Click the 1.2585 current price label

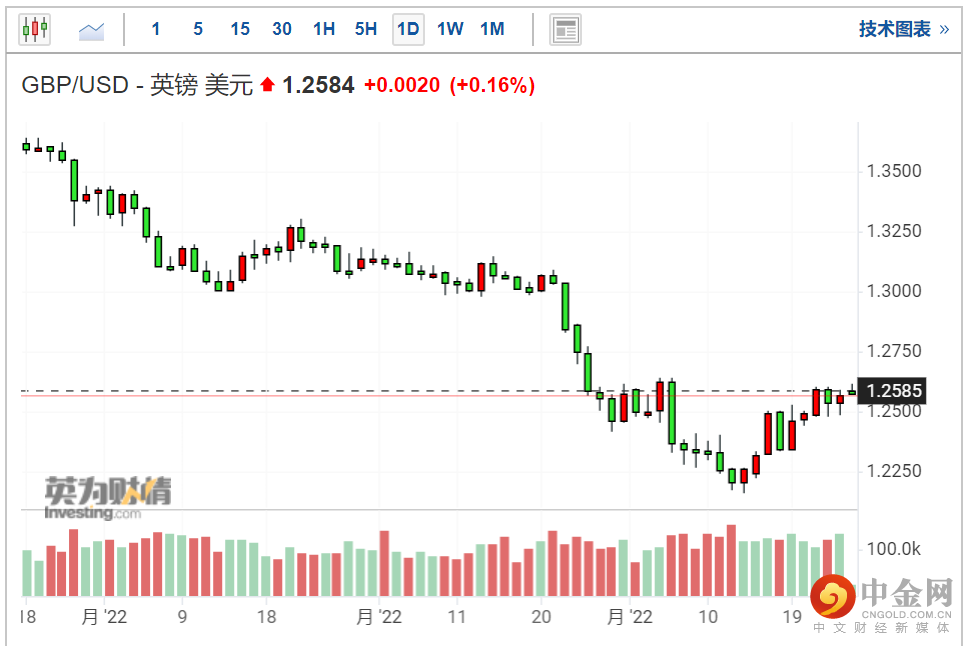893,390
